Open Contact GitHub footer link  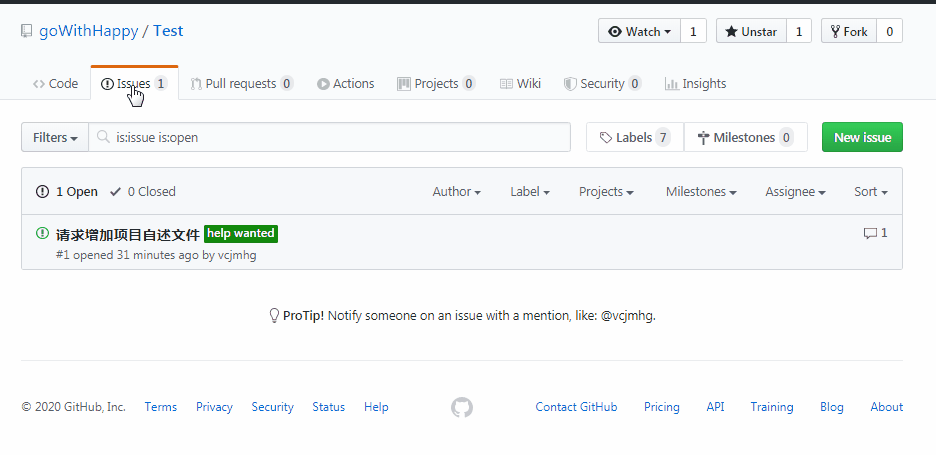point(576,407)
